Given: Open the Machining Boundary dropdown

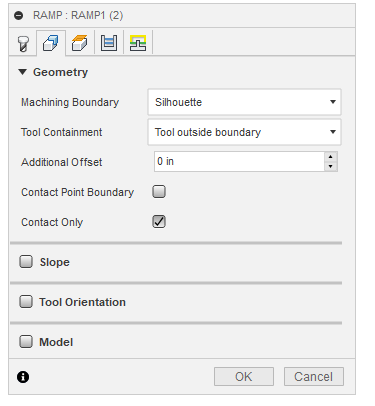Looking at the screenshot, I should pyautogui.click(x=244, y=102).
